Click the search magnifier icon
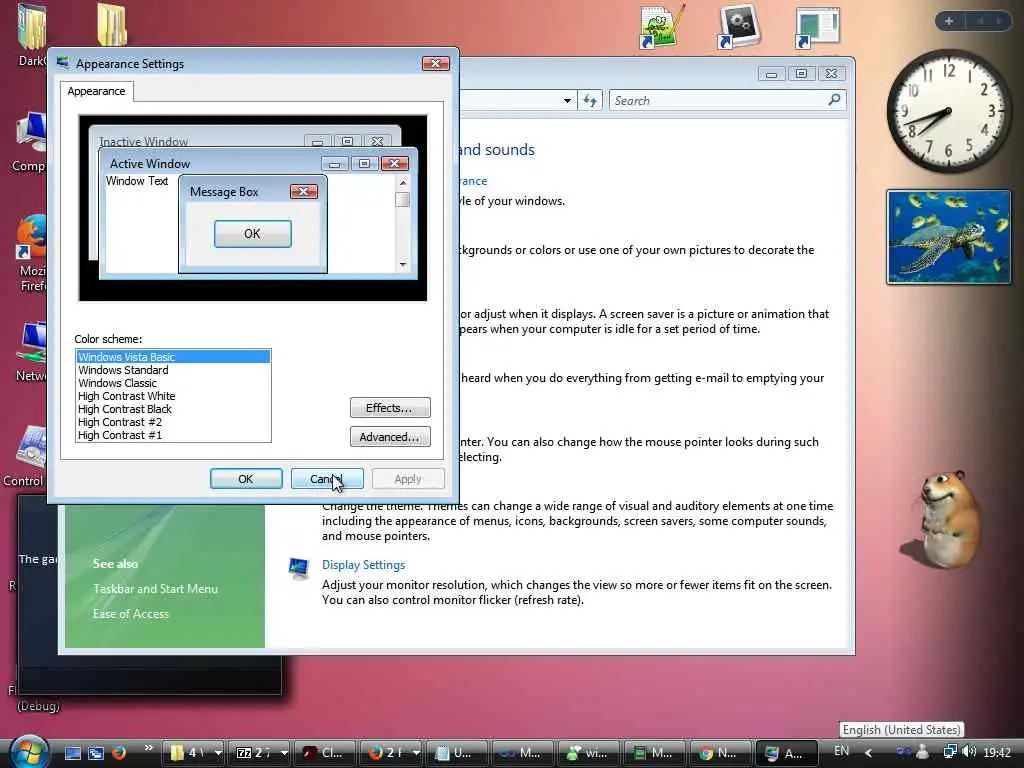 [834, 100]
